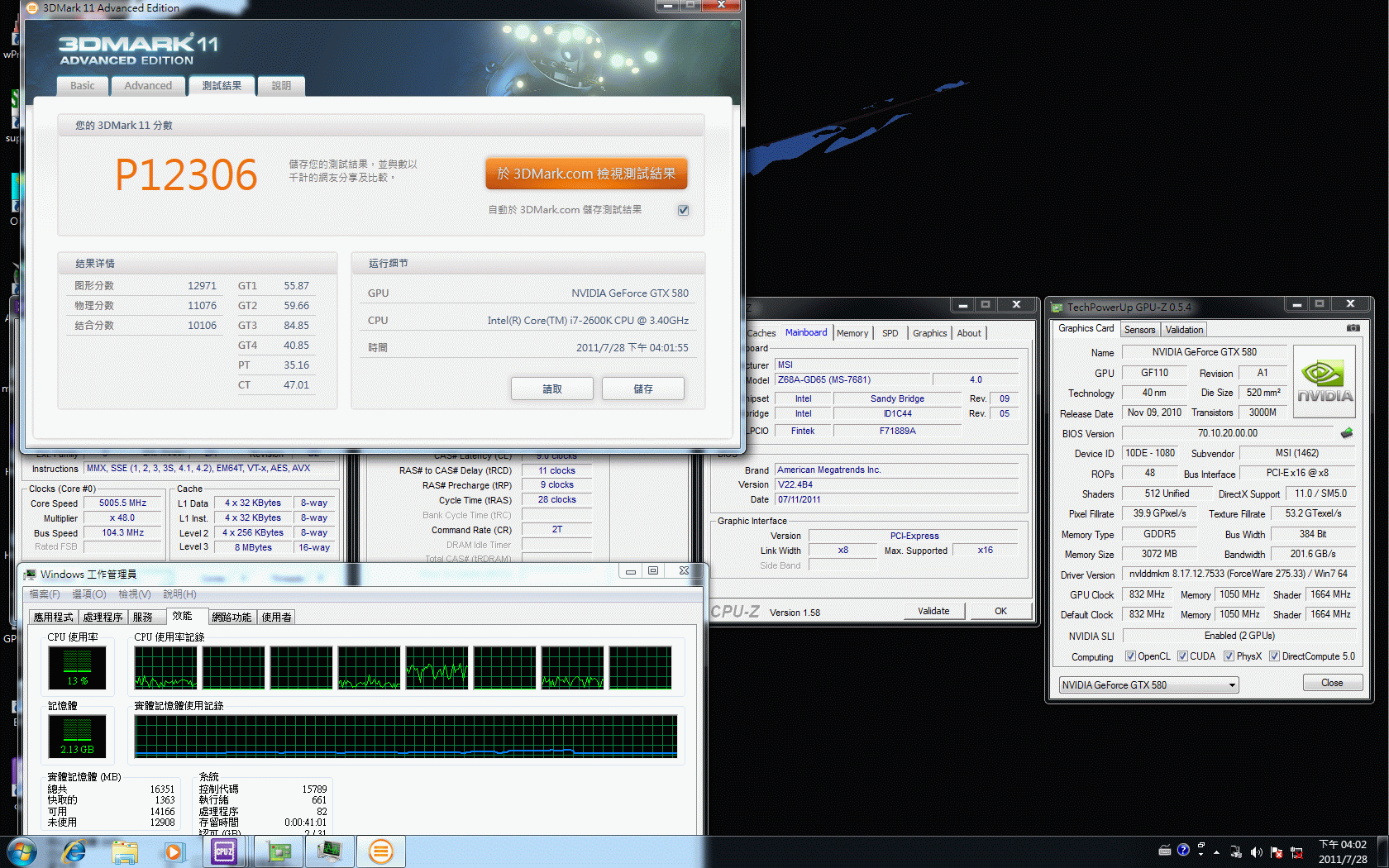Switch to GPU-Z via taskbar icon
The image size is (1389, 868).
pyautogui.click(x=277, y=851)
